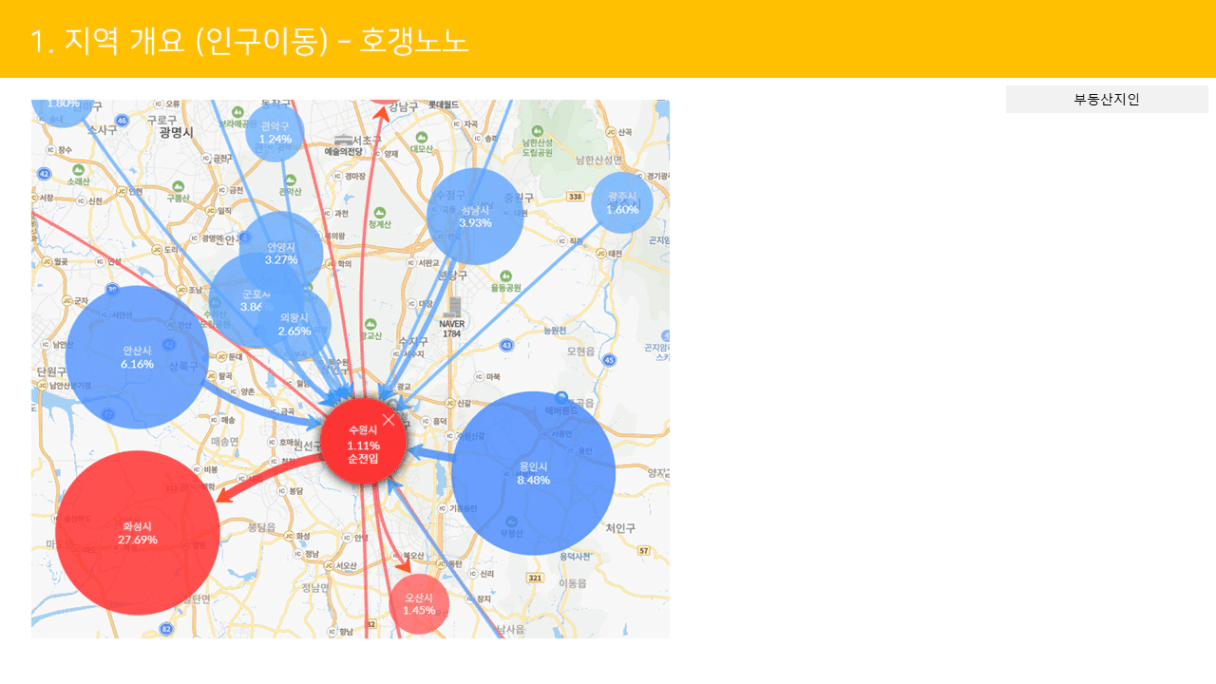Click the 구름산 mountain icon

(178, 186)
